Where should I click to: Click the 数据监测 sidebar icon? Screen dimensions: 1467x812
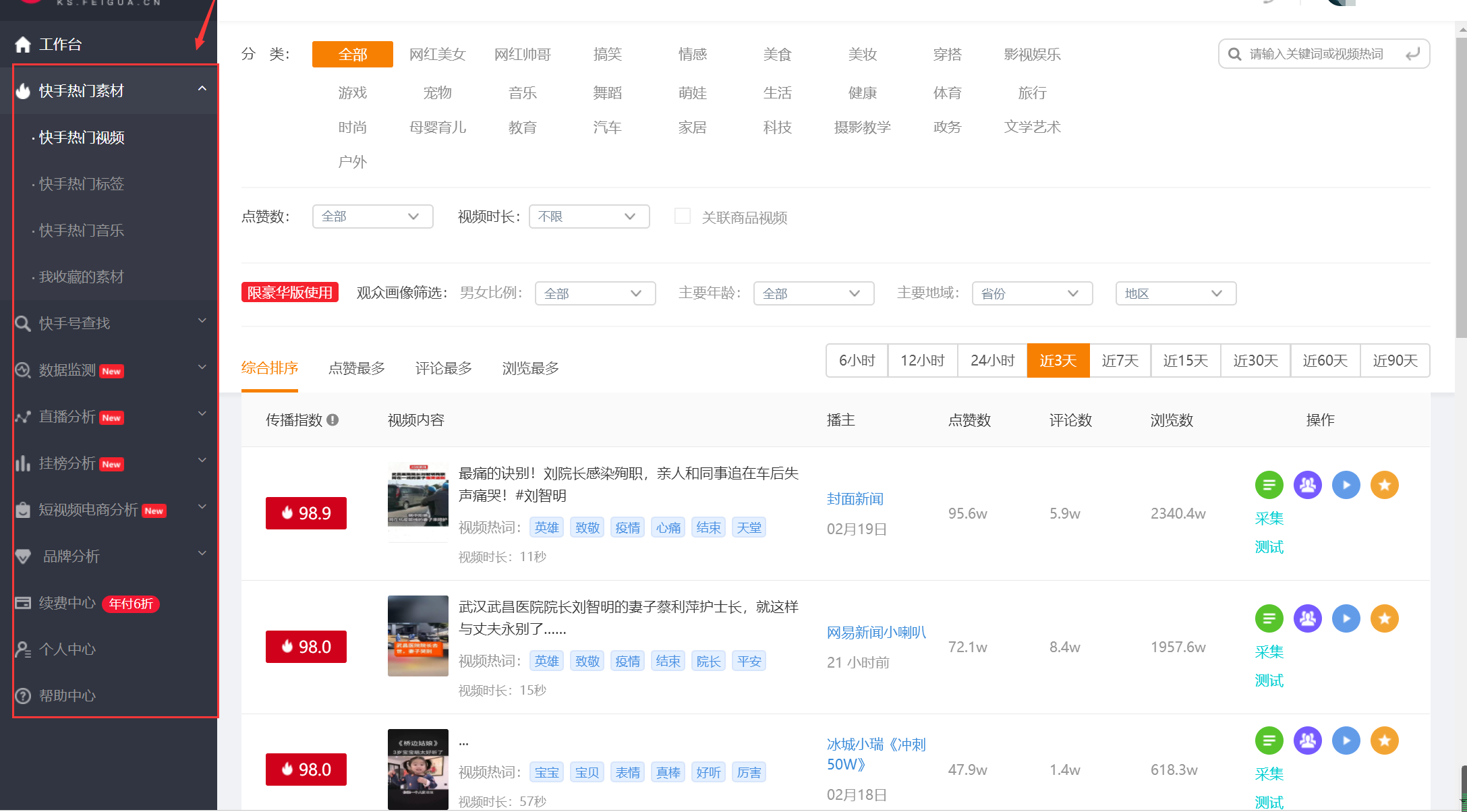tap(23, 370)
